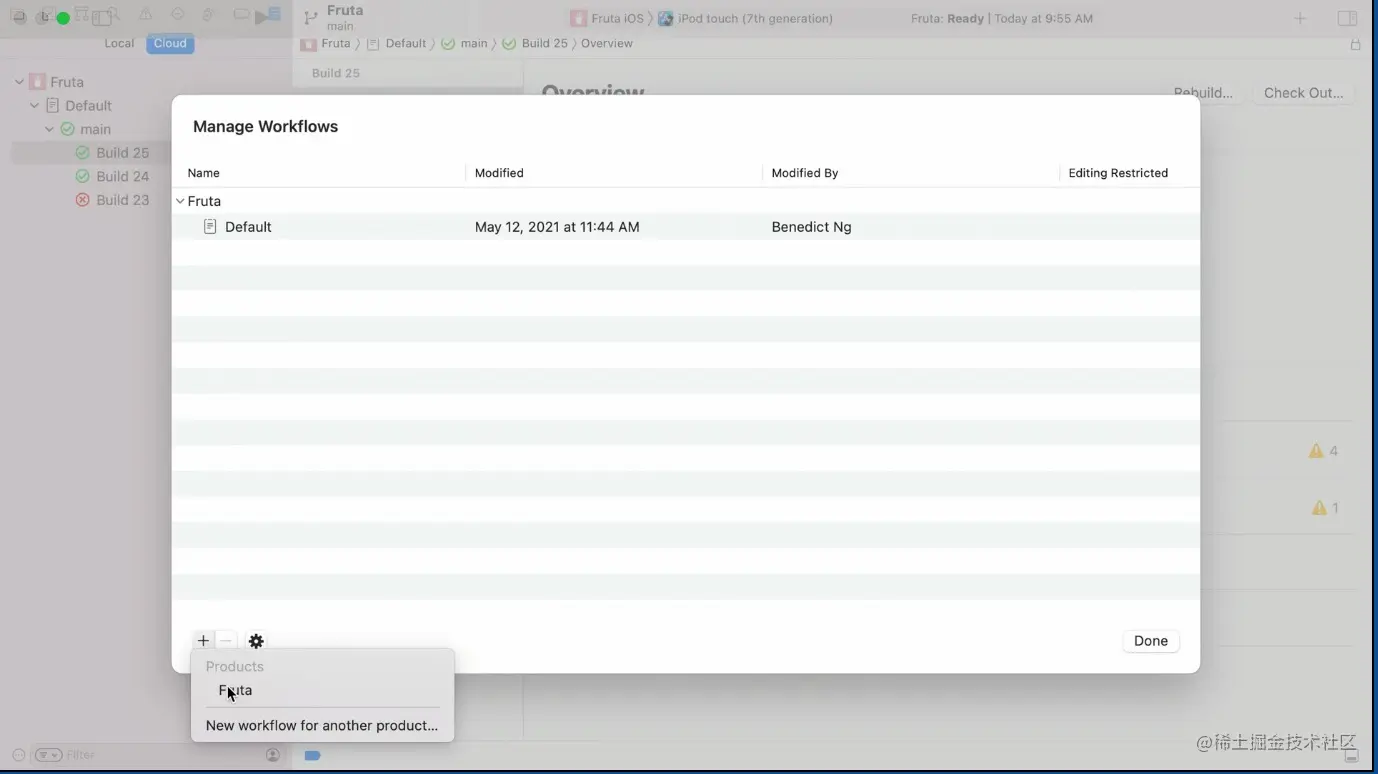Screen dimensions: 1378x774
Task: Click Overview in the breadcrumb bar
Action: tap(606, 43)
